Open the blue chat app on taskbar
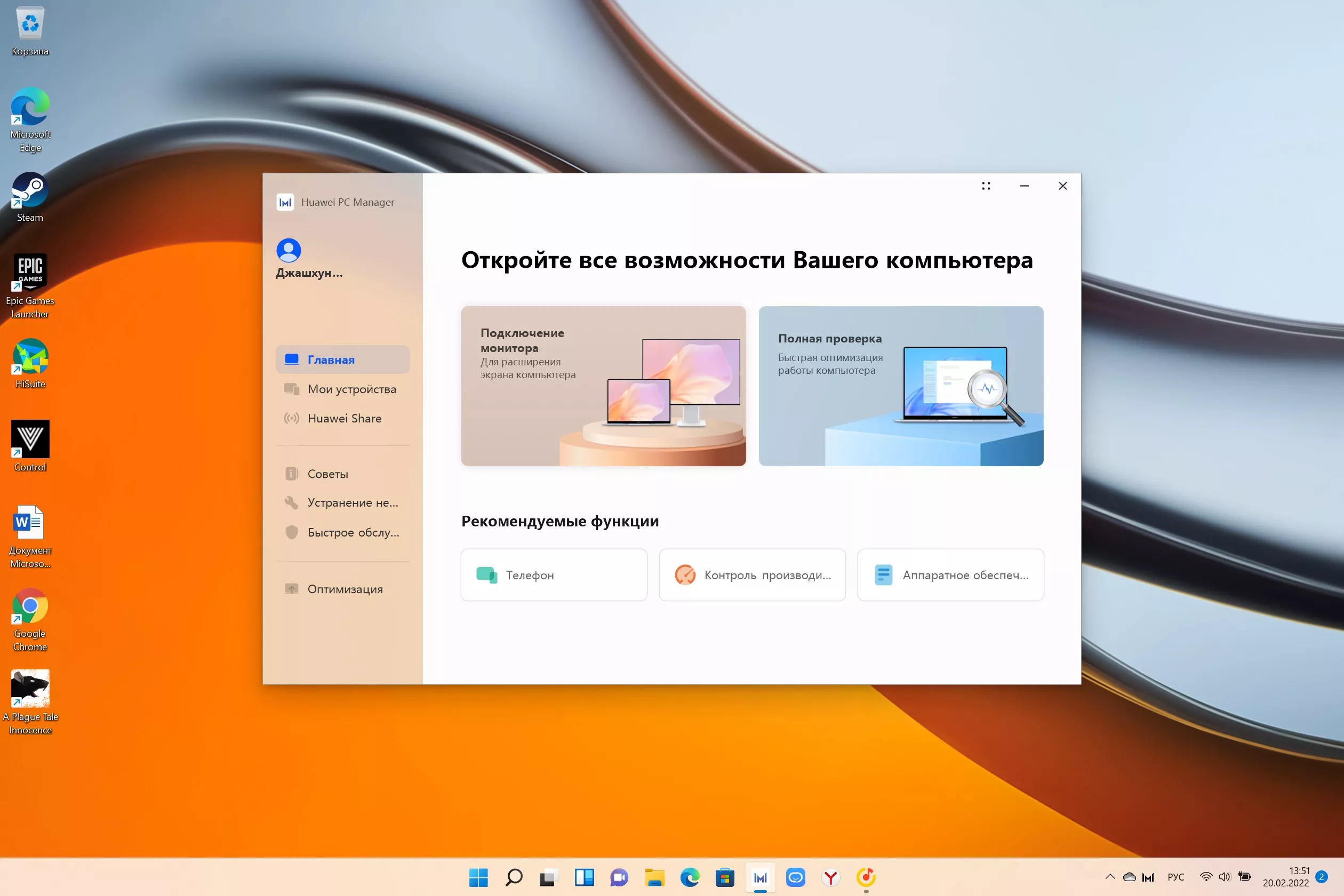This screenshot has width=1344, height=896. click(795, 877)
